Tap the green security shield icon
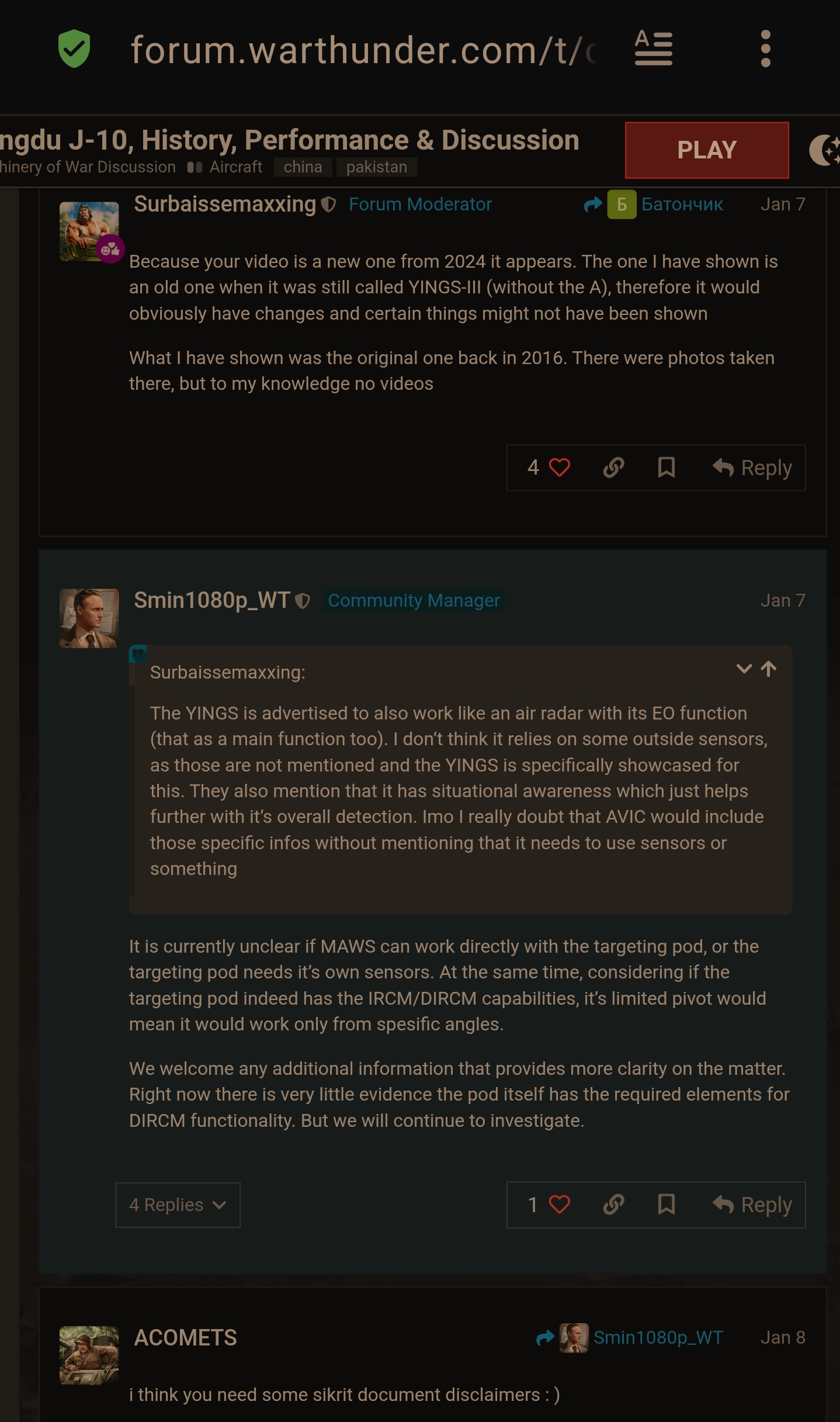This screenshot has height=1422, width=840. 74,49
